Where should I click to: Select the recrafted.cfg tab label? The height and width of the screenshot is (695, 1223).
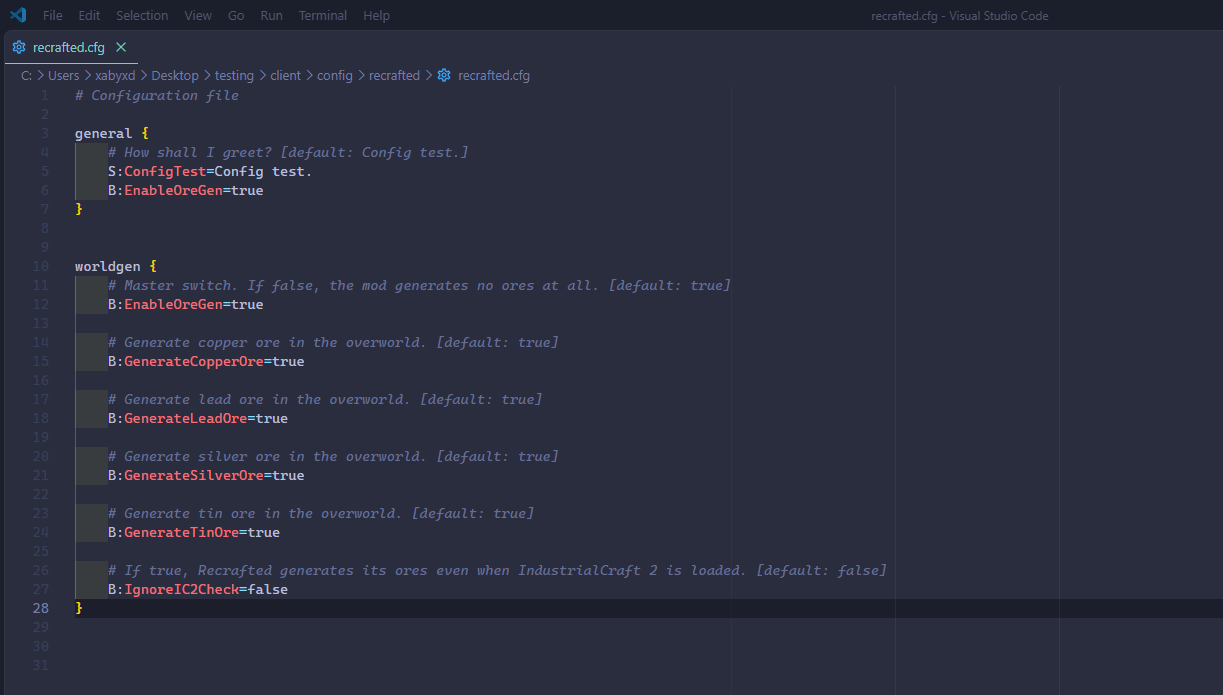pyautogui.click(x=69, y=47)
